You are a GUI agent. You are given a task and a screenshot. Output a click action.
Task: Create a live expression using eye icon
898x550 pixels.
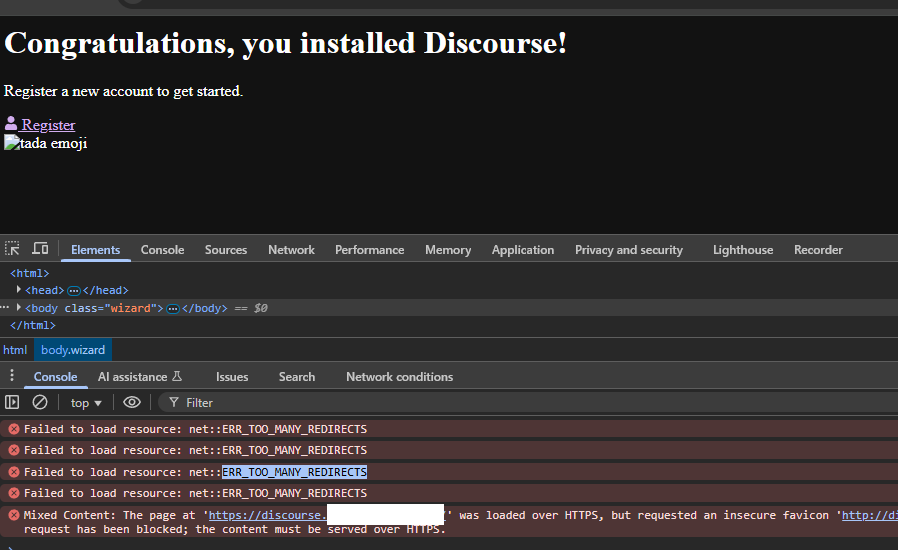click(132, 402)
